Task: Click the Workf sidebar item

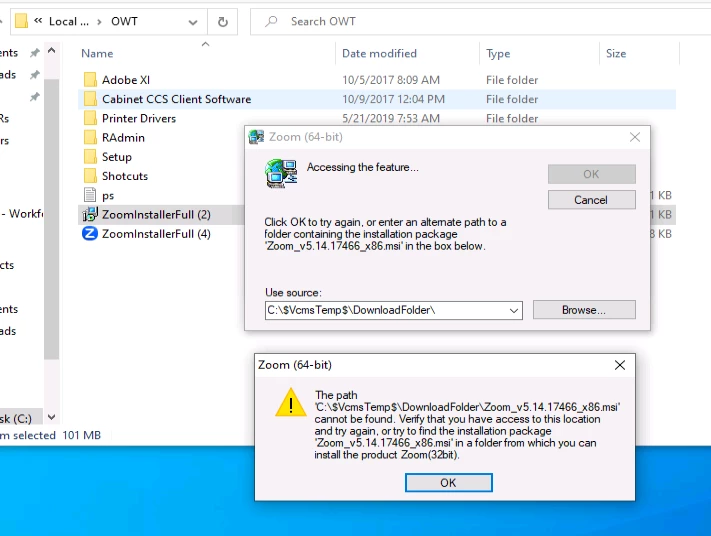Action: (22, 214)
